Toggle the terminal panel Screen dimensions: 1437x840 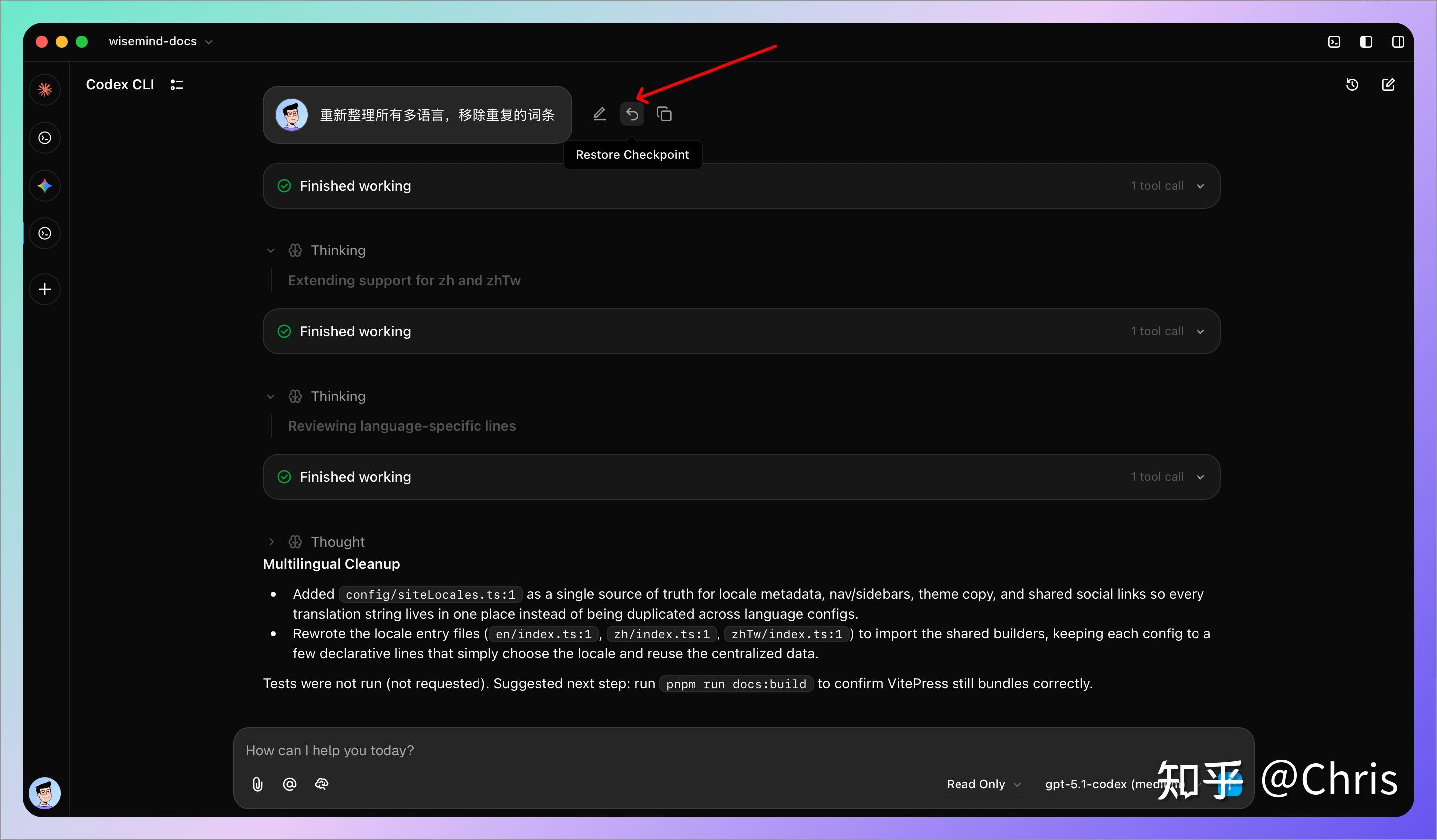[1334, 42]
